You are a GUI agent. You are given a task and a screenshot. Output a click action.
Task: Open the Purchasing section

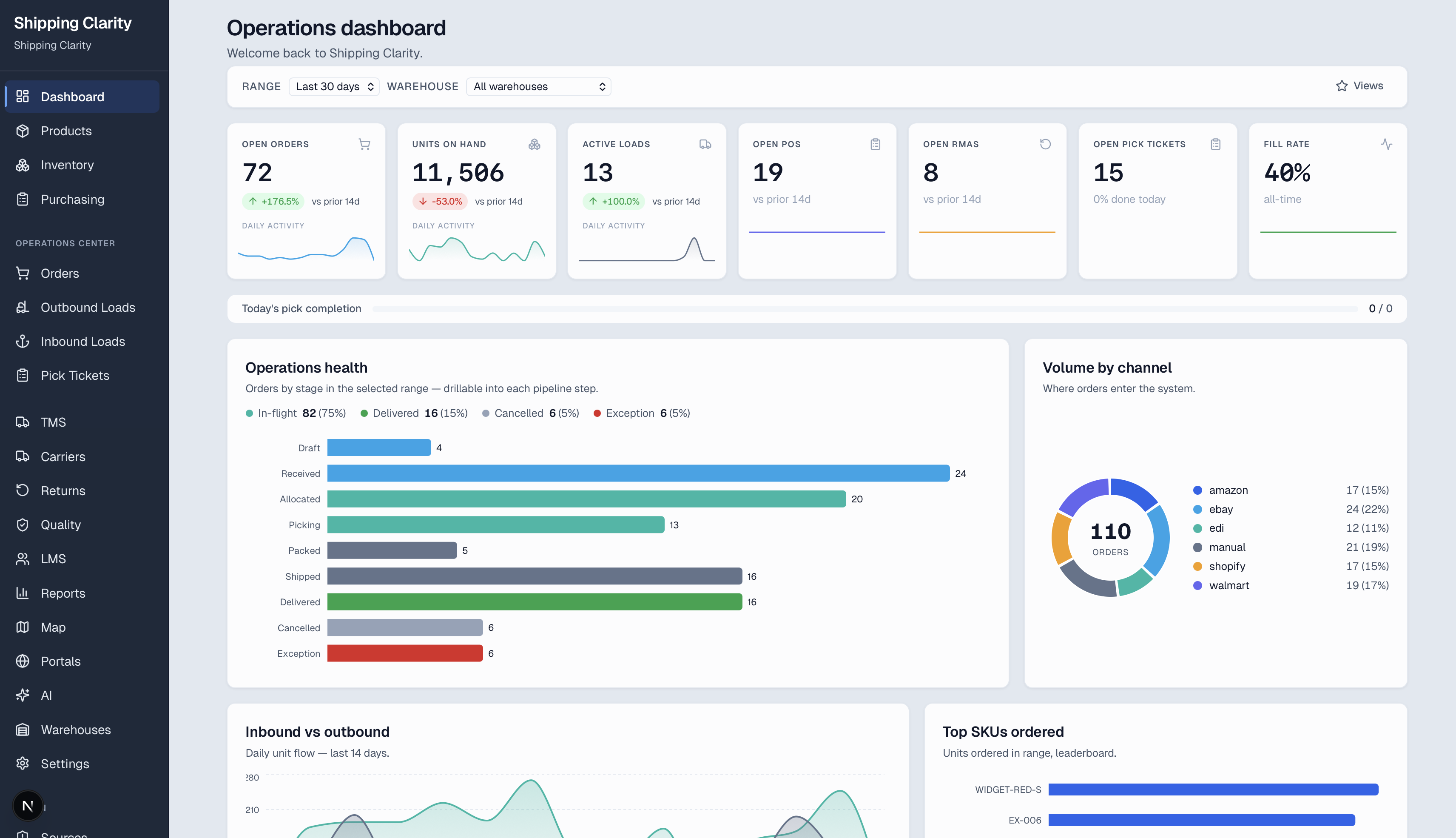pyautogui.click(x=82, y=199)
